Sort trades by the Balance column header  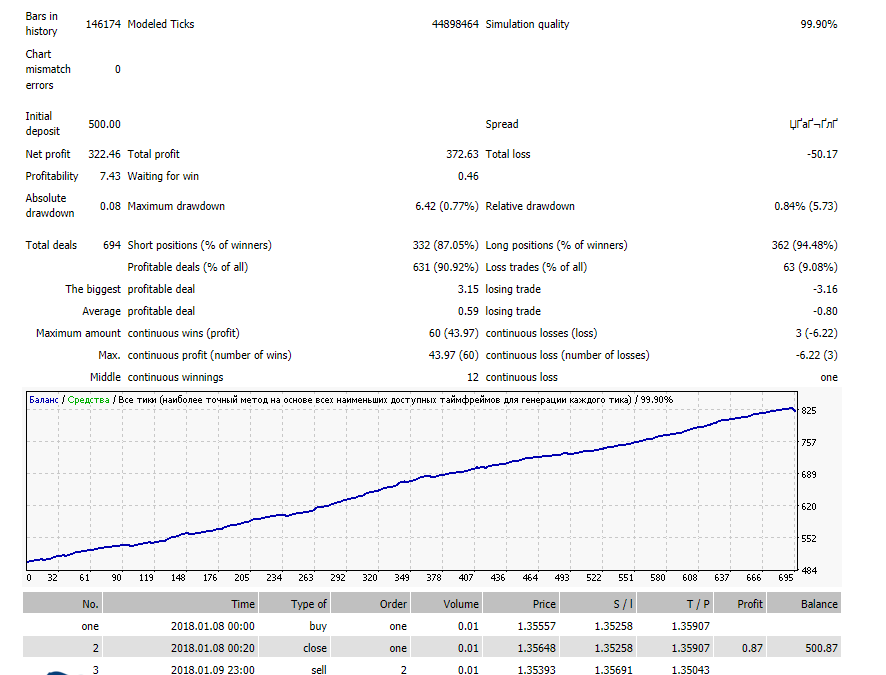[818, 603]
